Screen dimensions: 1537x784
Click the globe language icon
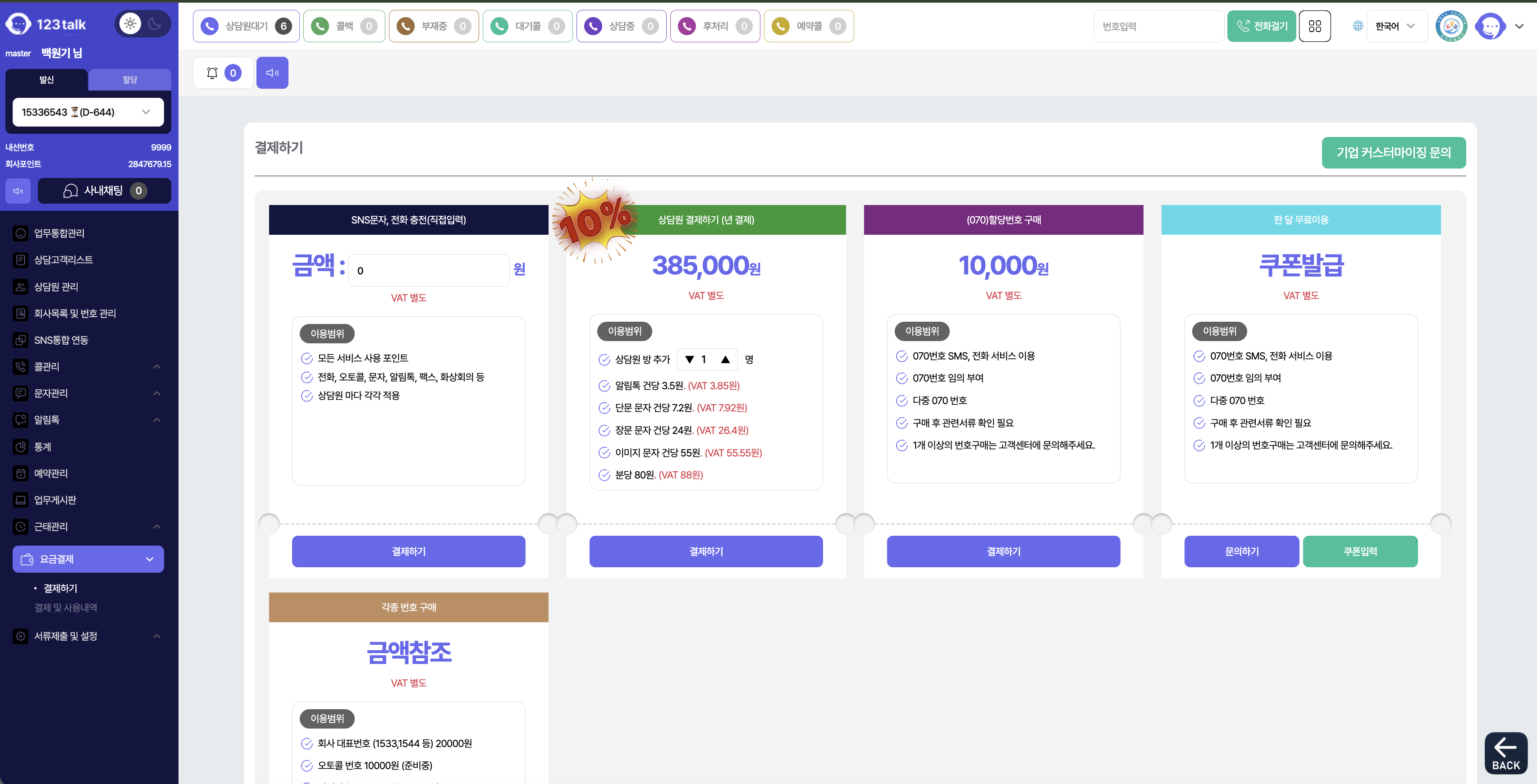(x=1358, y=26)
